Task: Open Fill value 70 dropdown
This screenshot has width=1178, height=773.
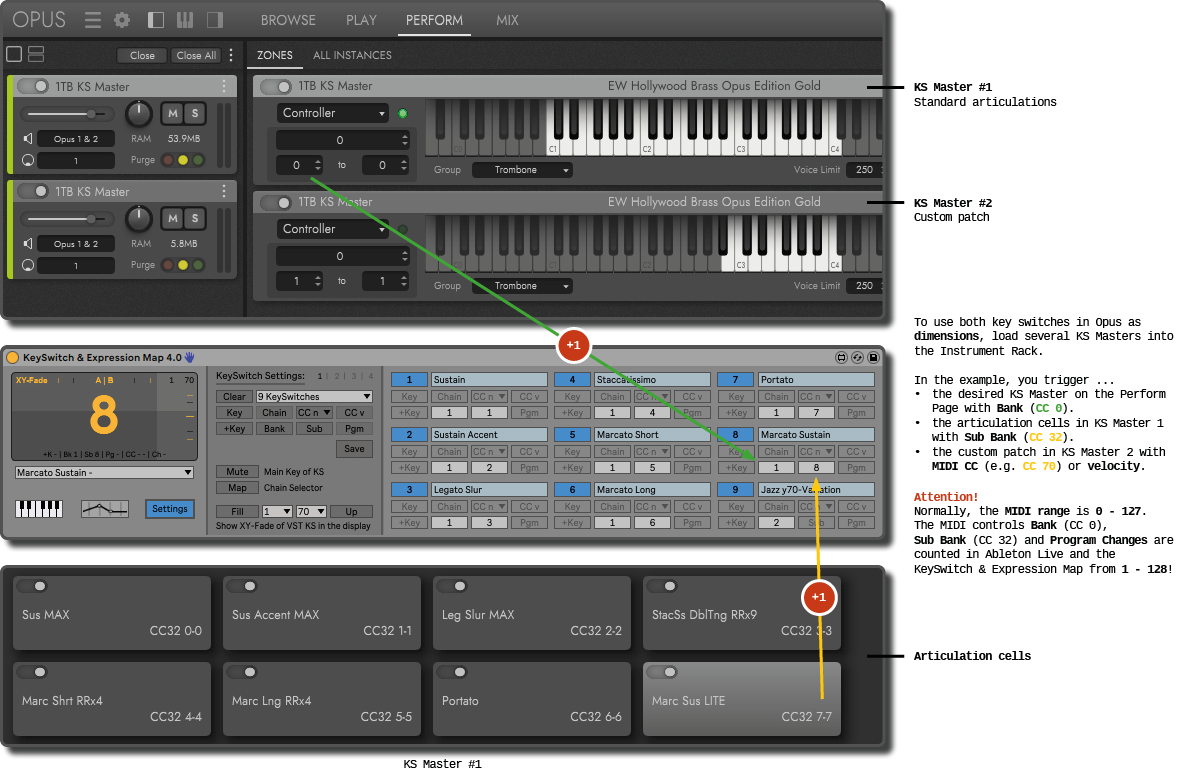Action: tap(311, 512)
